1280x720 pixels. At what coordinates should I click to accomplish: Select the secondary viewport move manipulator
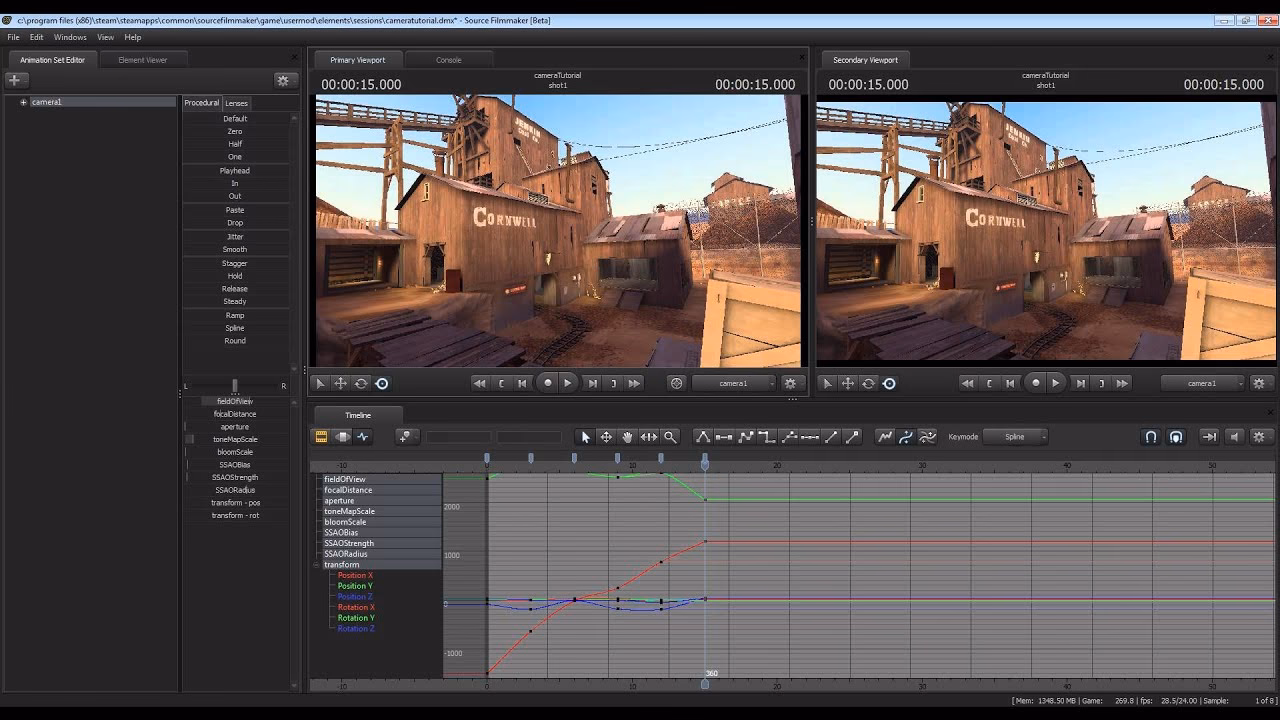[847, 383]
